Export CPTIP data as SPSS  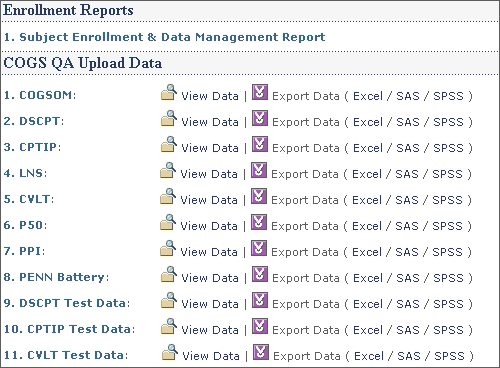coord(448,148)
